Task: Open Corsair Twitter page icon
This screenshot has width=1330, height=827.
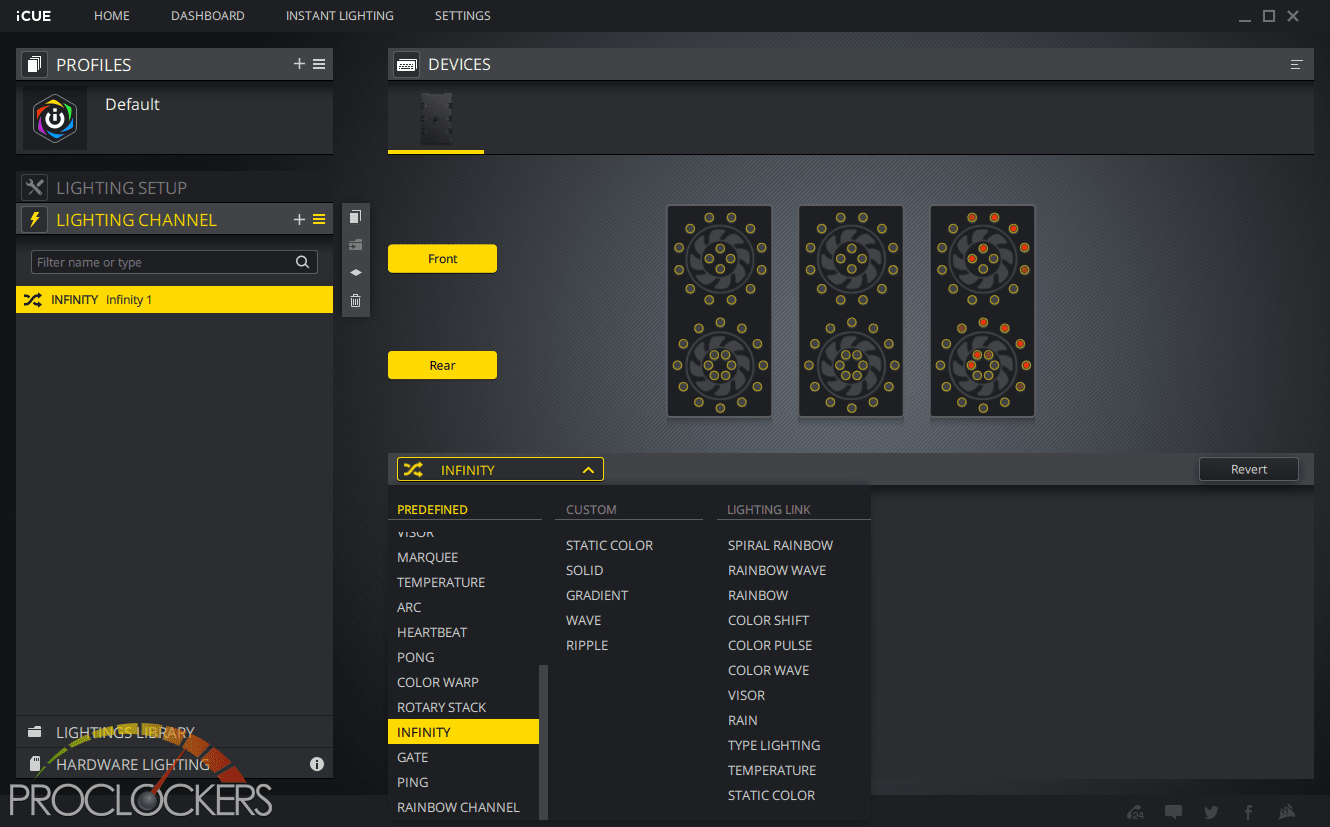Action: point(1212,812)
